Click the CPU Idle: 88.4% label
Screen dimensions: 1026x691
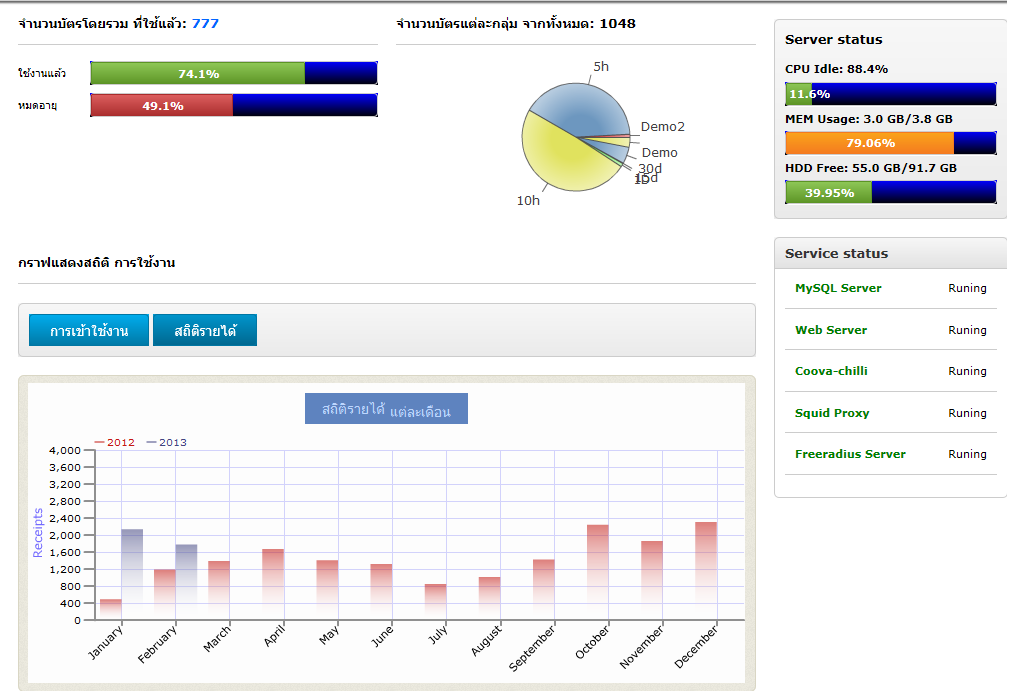[x=836, y=69]
